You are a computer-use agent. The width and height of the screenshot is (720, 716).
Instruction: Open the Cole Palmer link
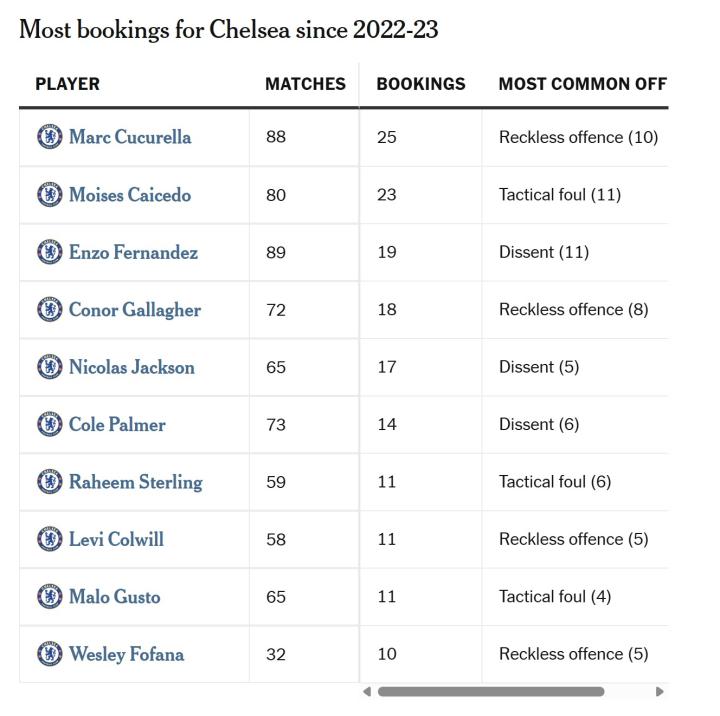[117, 424]
